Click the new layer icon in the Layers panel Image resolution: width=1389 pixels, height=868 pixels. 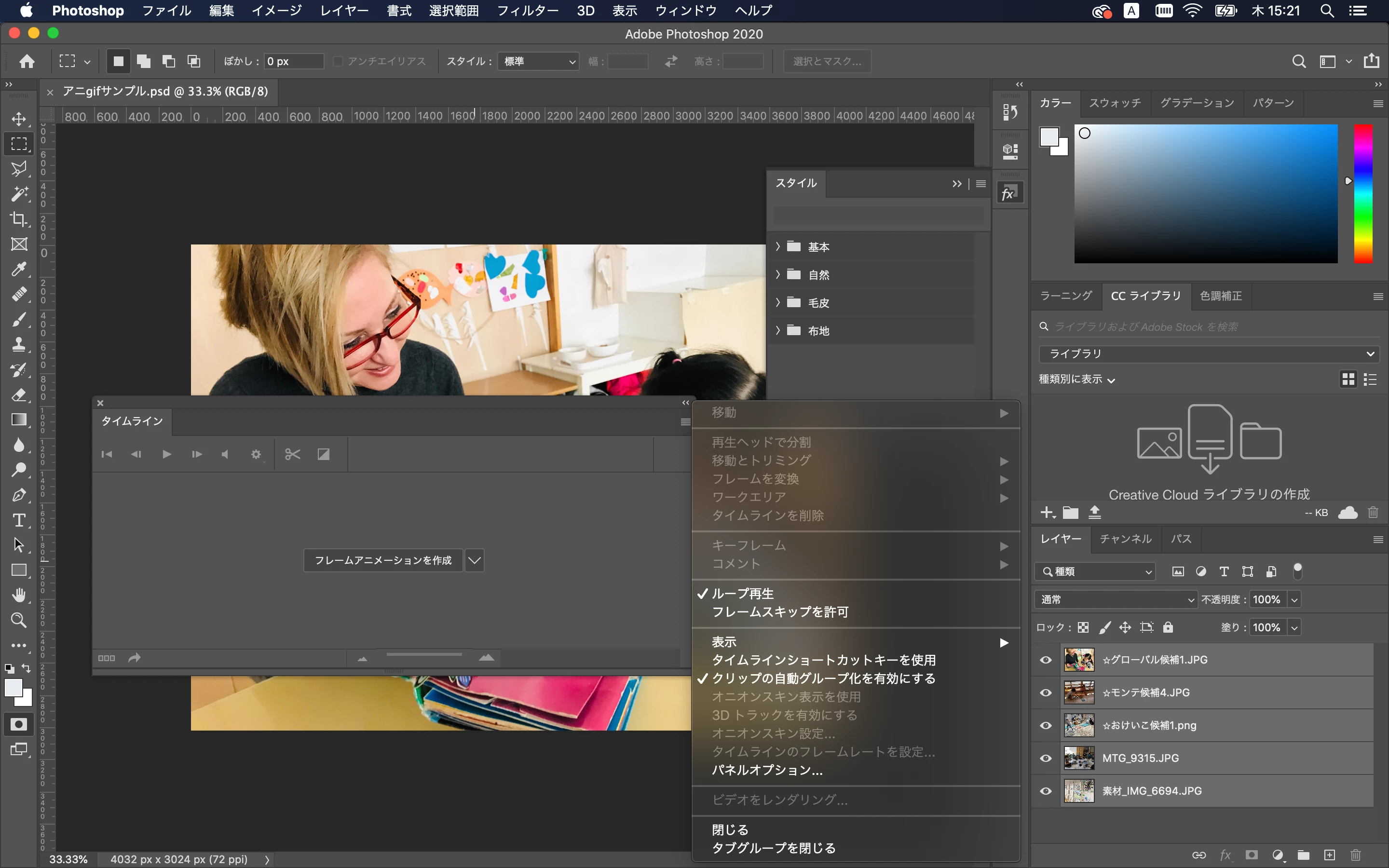1330,855
